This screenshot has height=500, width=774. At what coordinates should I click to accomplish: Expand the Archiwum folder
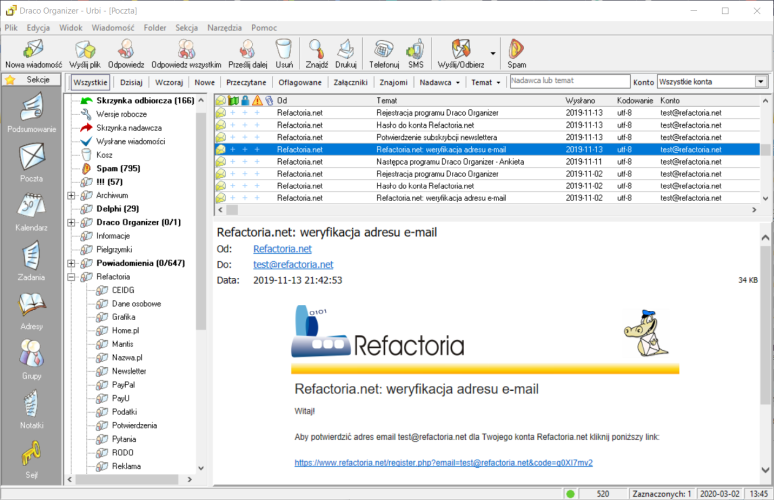click(71, 195)
